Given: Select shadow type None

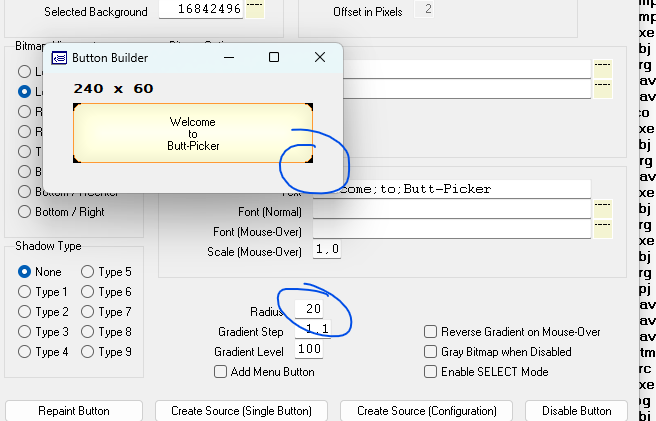Looking at the screenshot, I should (x=25, y=272).
